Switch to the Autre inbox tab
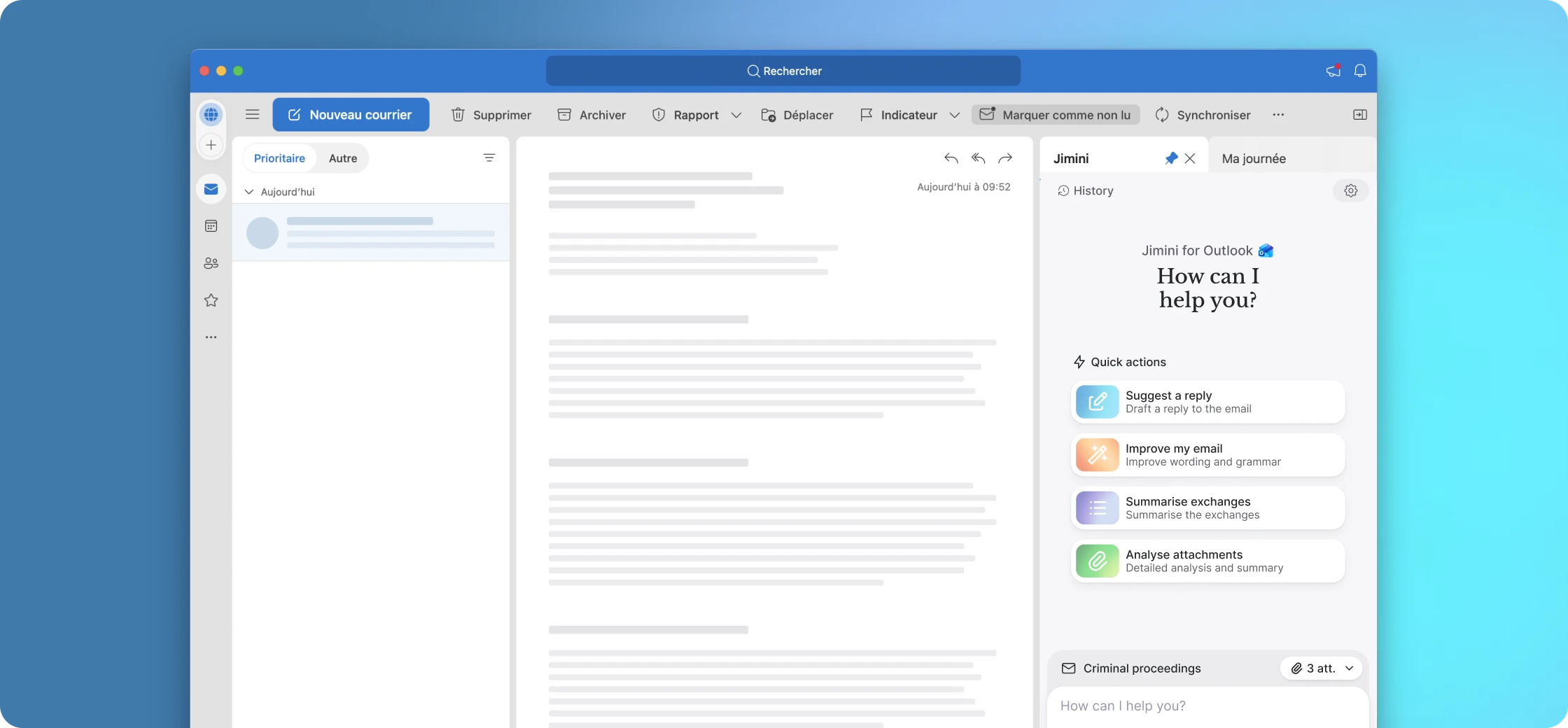The image size is (1568, 728). pos(343,158)
